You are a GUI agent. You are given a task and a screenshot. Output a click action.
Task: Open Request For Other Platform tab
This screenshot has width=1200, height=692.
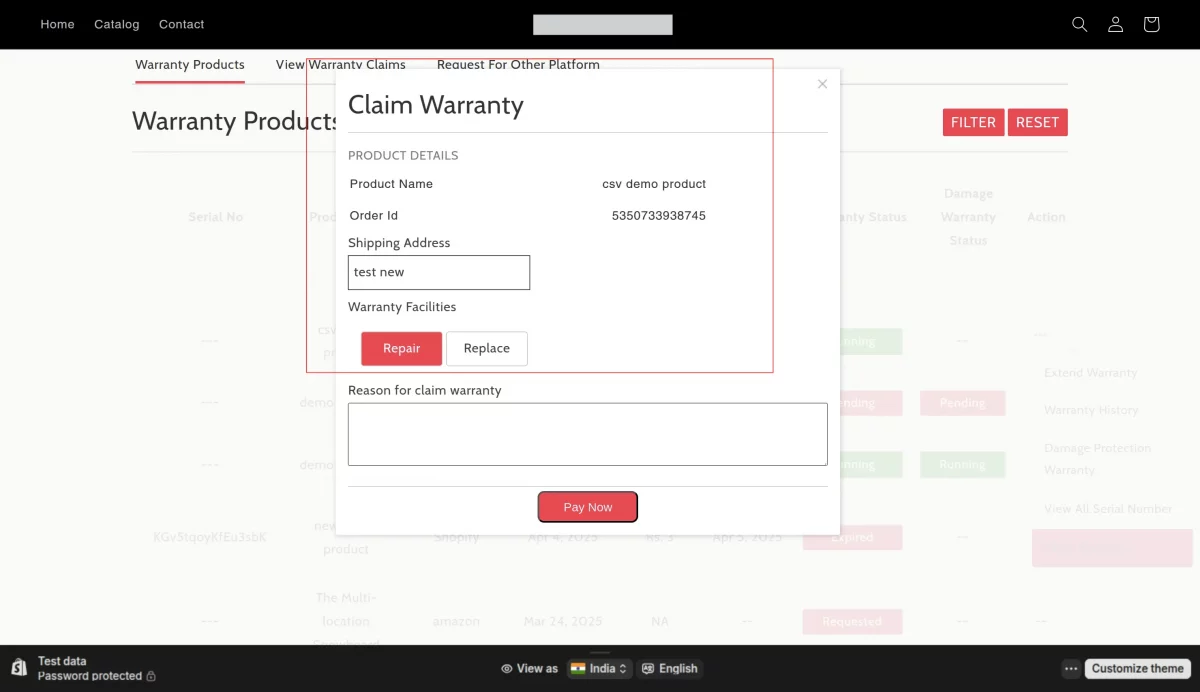click(518, 64)
